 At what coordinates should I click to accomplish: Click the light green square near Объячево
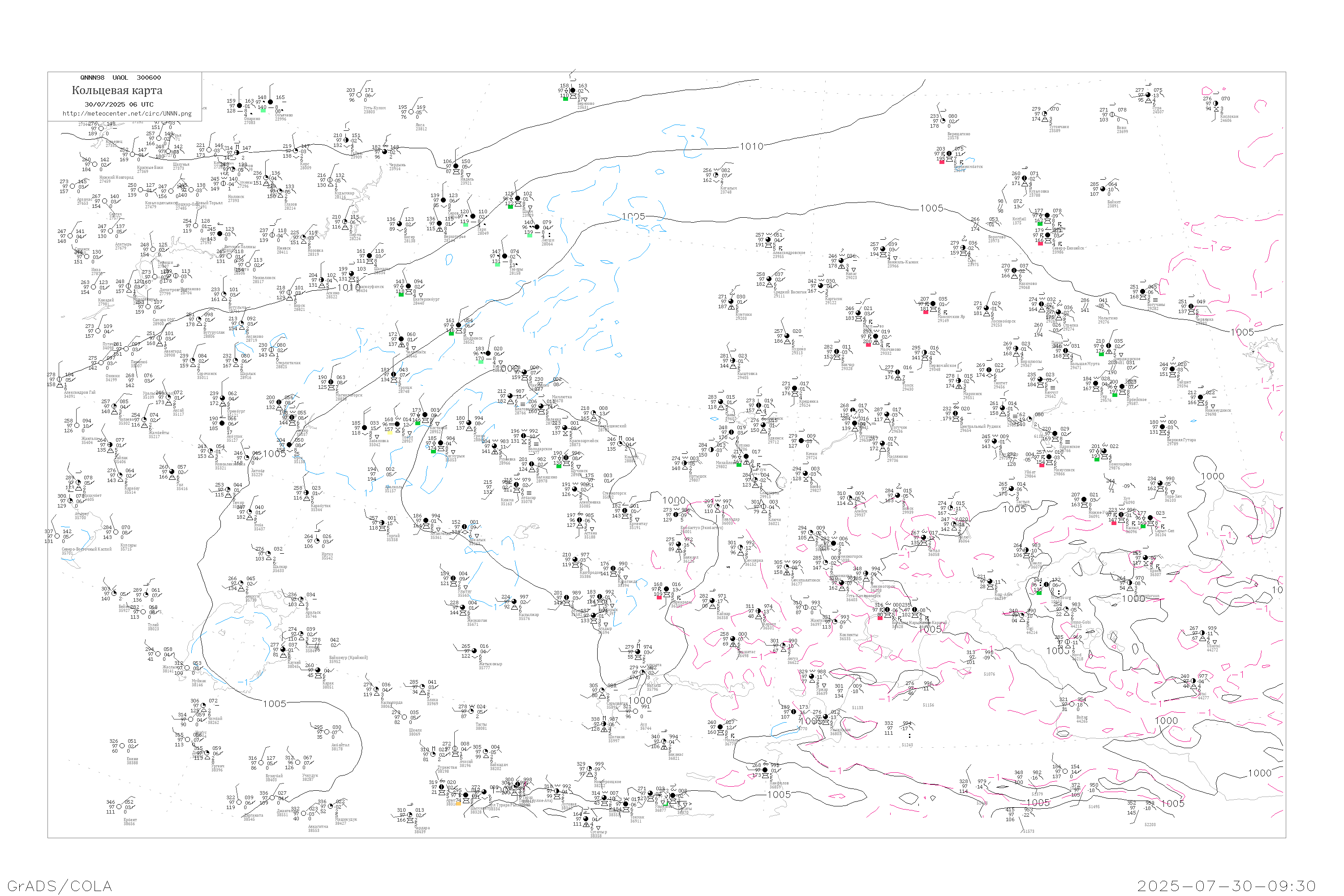(263, 111)
